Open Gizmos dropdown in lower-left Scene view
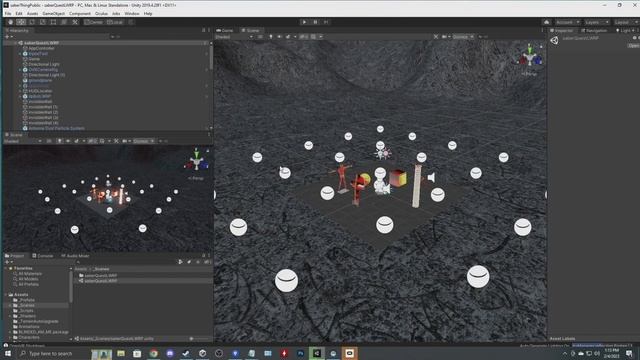This screenshot has width=640, height=360. tap(144, 141)
